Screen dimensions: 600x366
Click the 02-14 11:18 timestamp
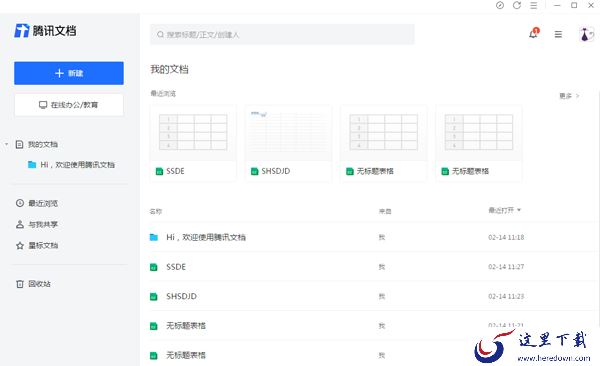coord(506,237)
